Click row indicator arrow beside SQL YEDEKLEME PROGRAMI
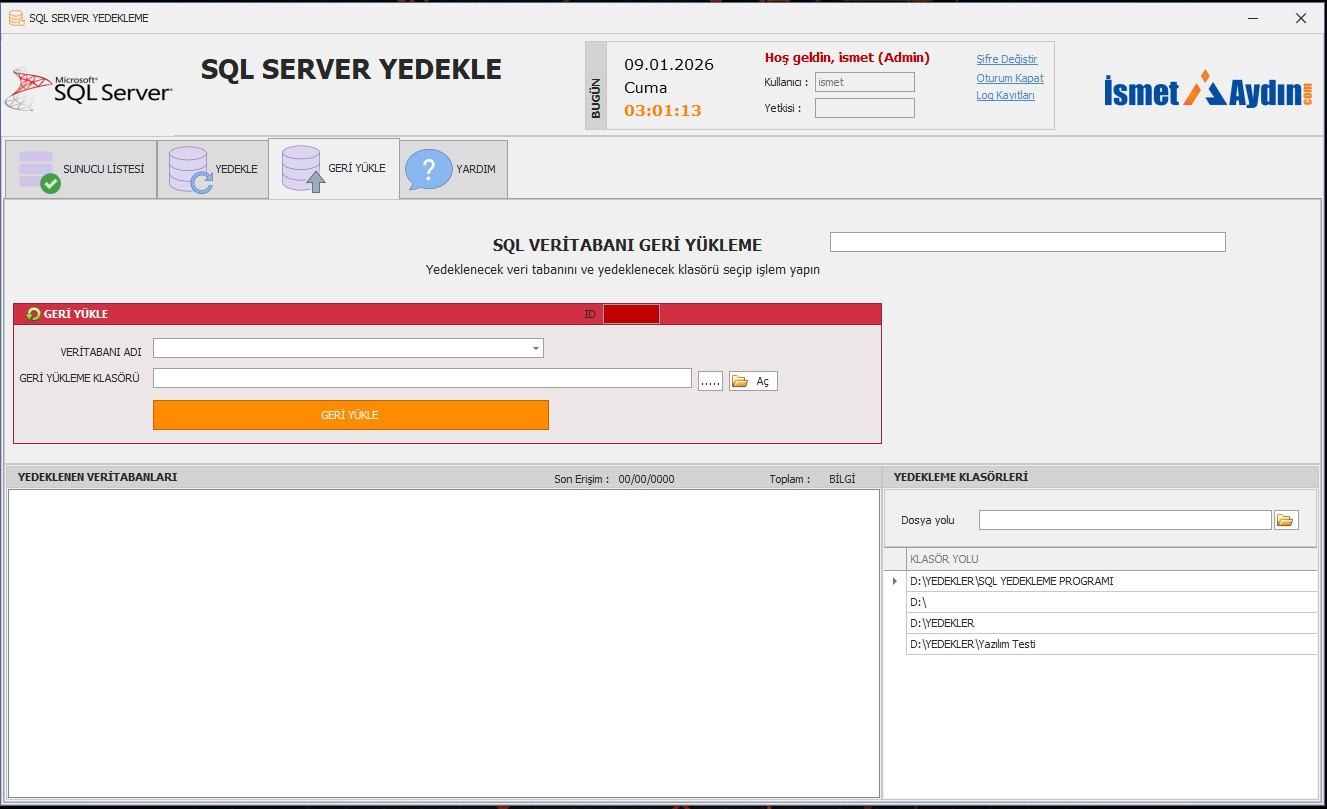The height and width of the screenshot is (809, 1327). (894, 581)
